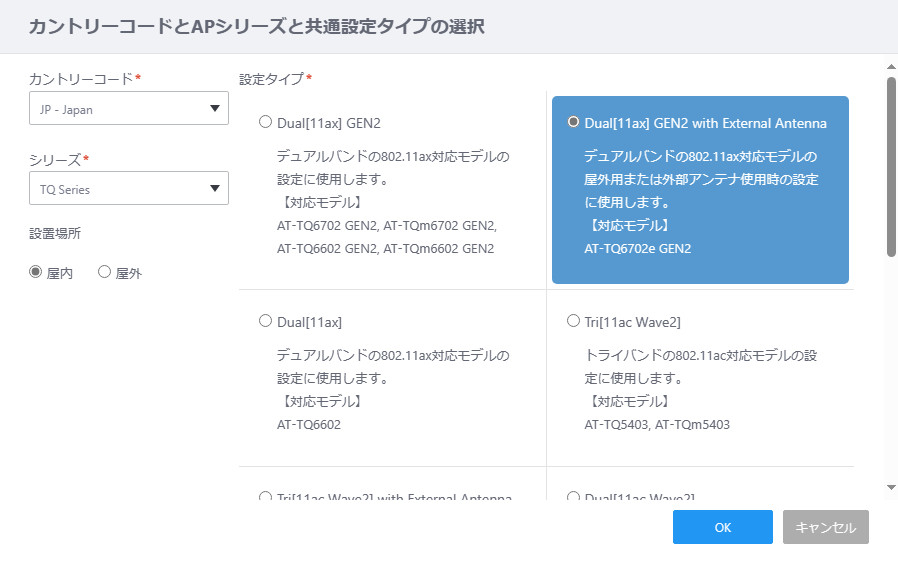Click the 設置場所 label
This screenshot has width=898, height=568.
(x=55, y=234)
